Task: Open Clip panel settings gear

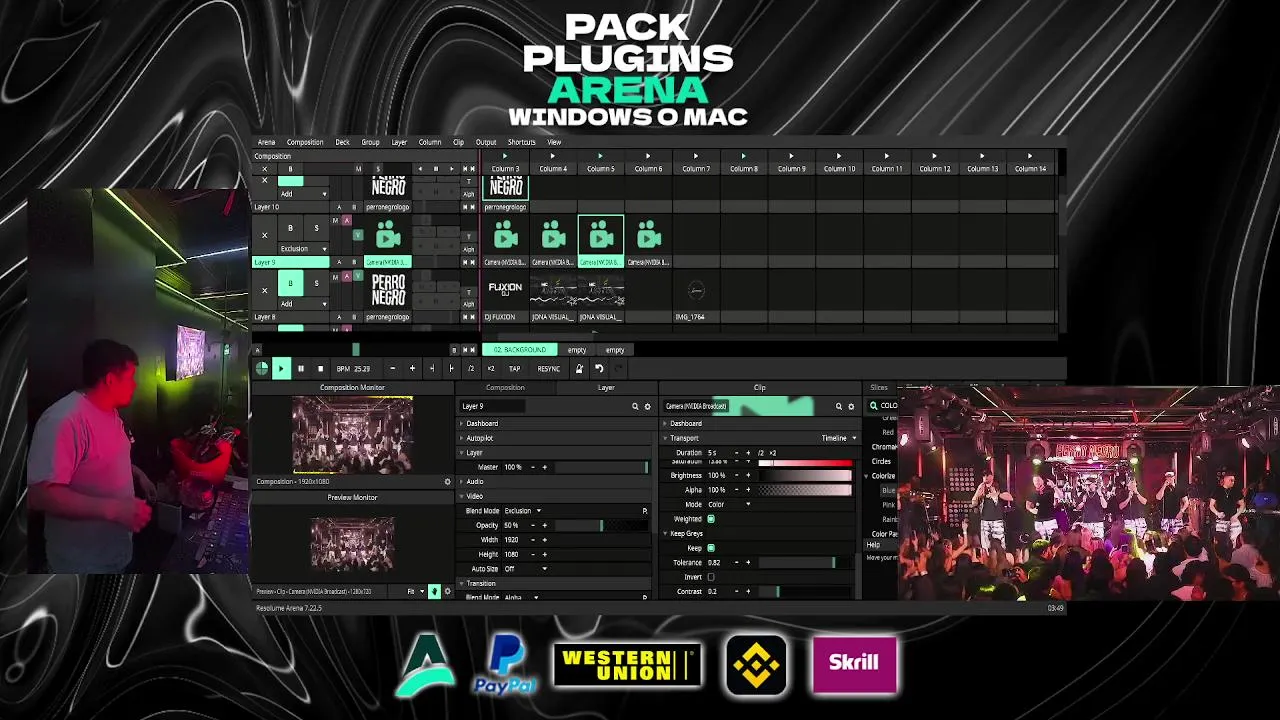Action: tap(851, 406)
